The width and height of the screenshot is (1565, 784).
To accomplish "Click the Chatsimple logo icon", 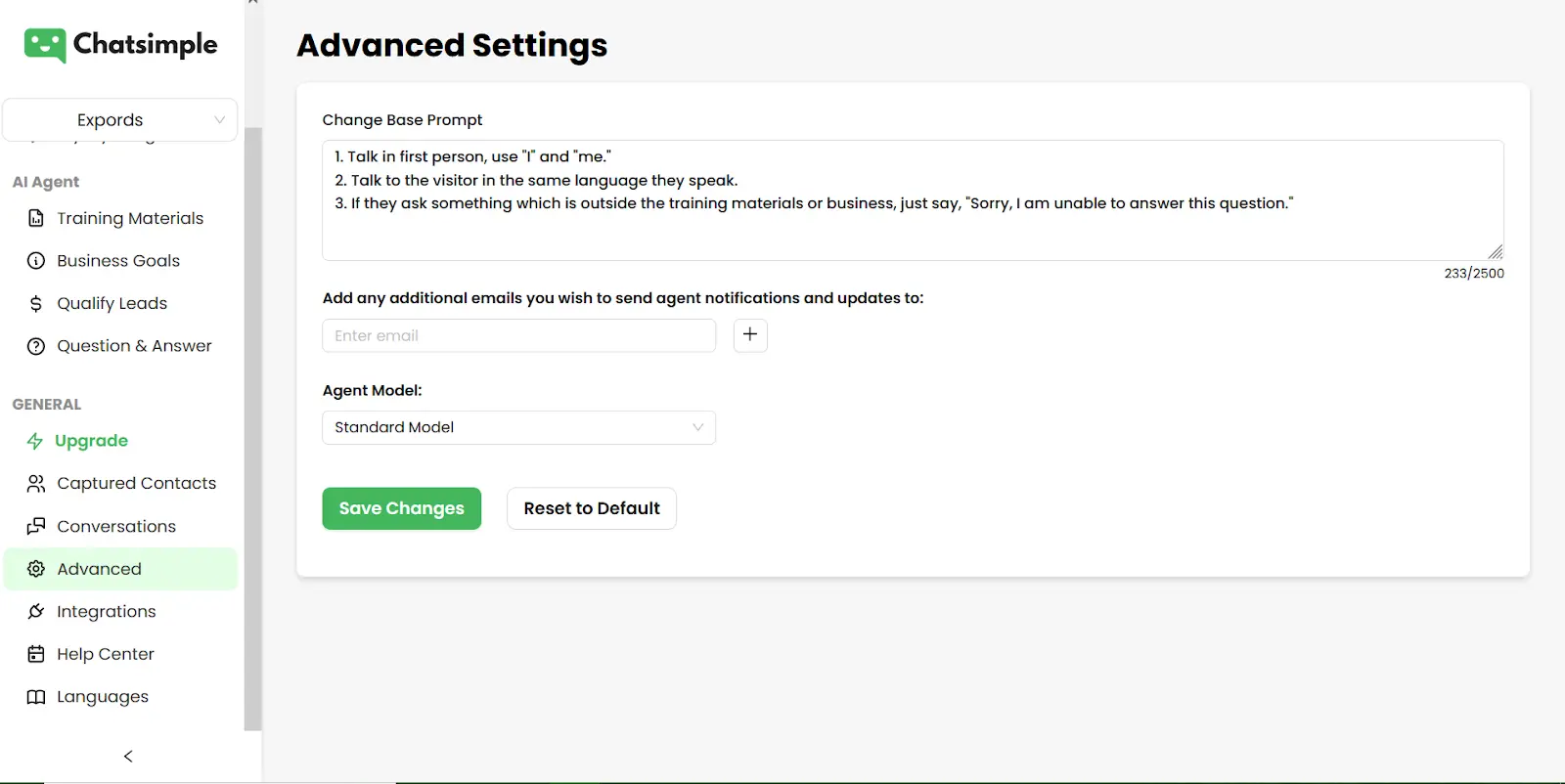I will pyautogui.click(x=45, y=45).
